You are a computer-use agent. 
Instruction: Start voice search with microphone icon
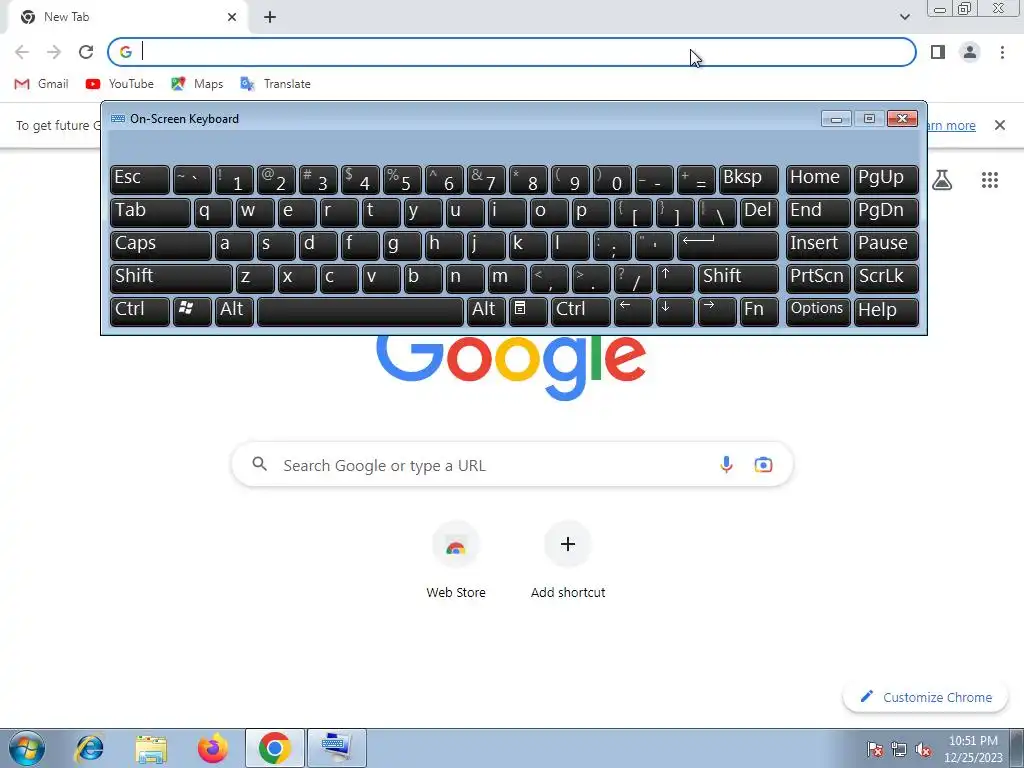[726, 464]
